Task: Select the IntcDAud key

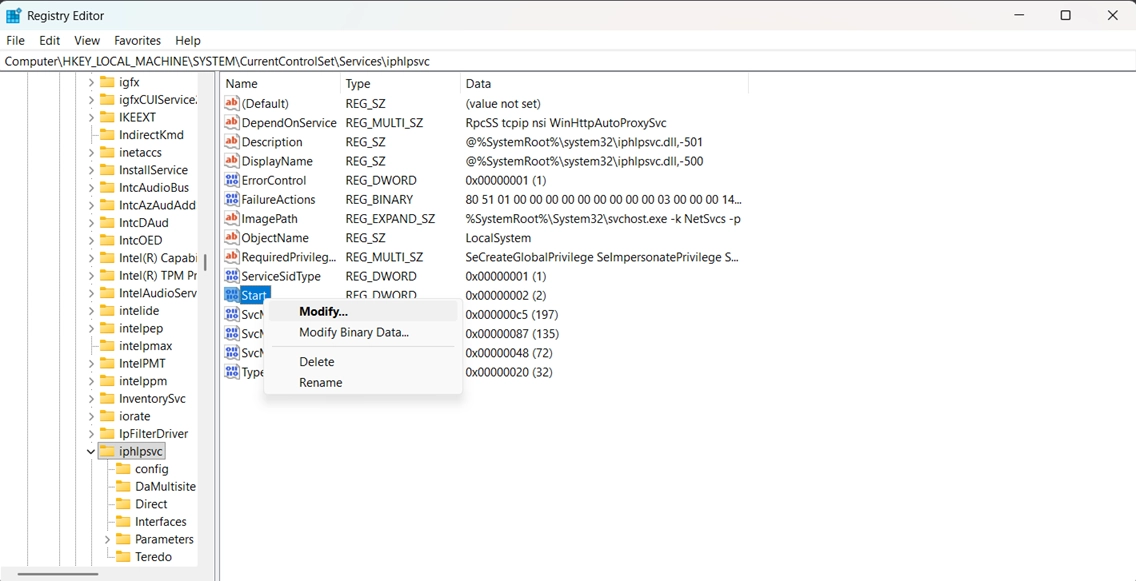Action: pos(143,223)
